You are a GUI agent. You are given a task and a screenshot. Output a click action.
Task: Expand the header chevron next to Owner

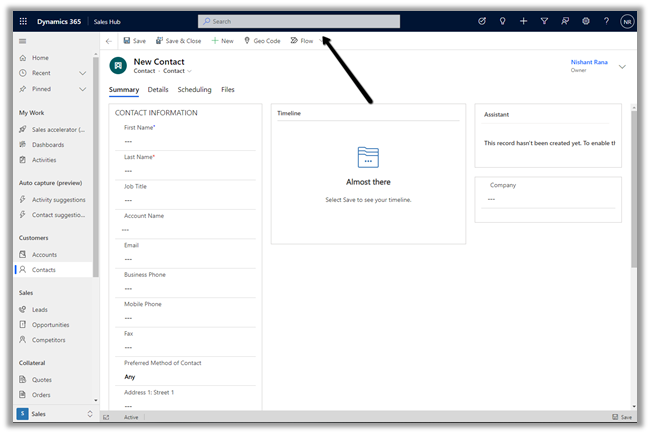pos(622,66)
